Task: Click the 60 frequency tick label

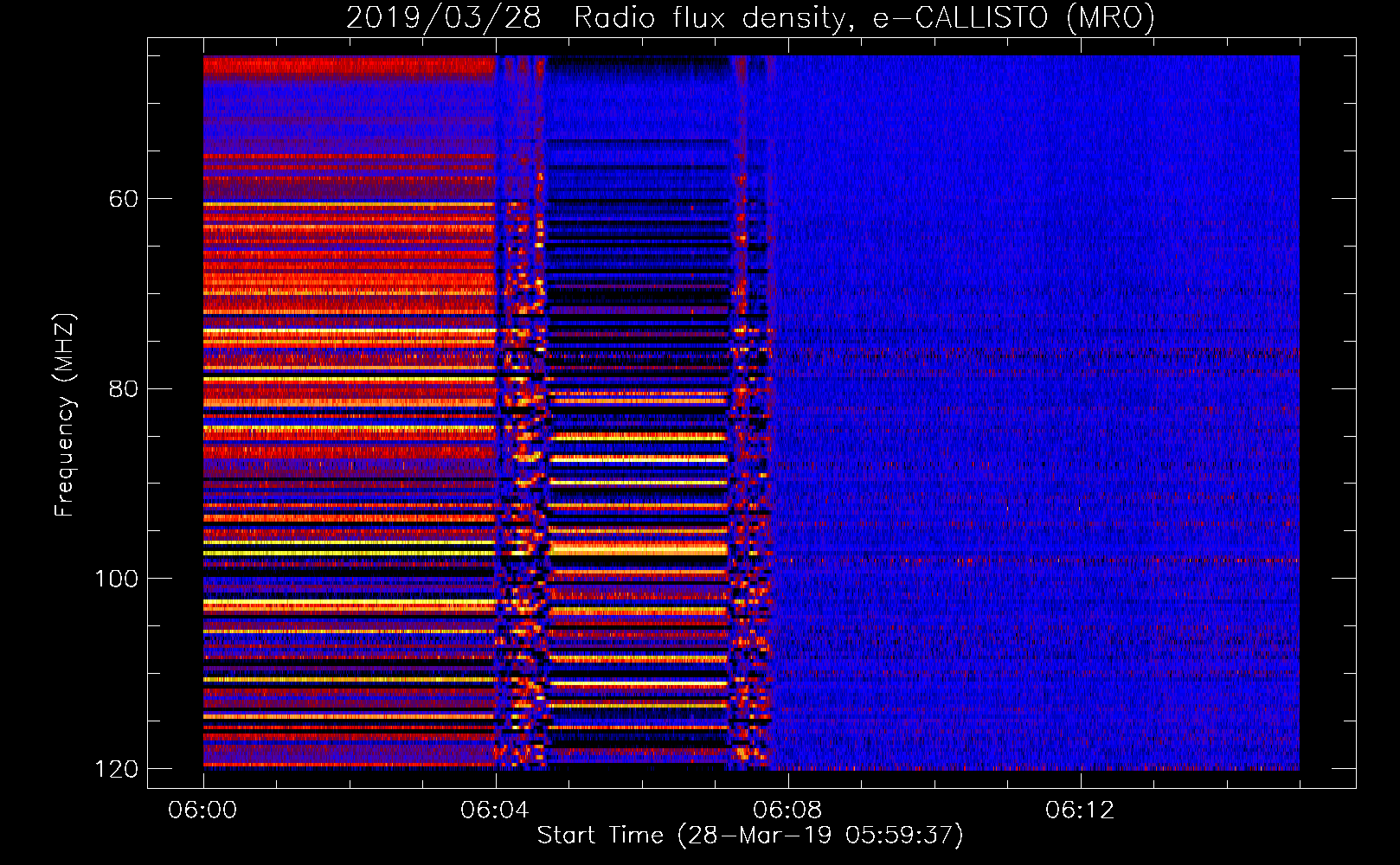Action: (x=124, y=199)
